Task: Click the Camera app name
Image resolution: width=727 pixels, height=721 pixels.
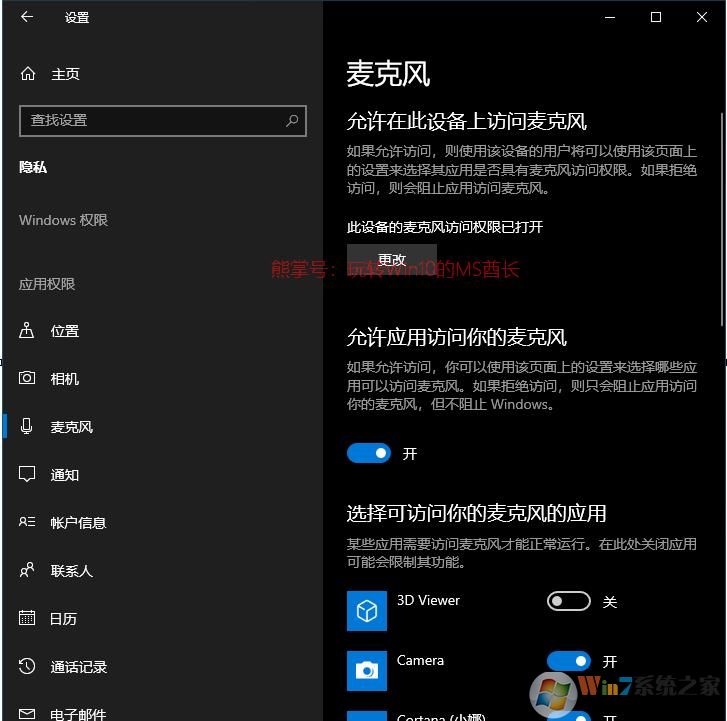Action: click(420, 660)
